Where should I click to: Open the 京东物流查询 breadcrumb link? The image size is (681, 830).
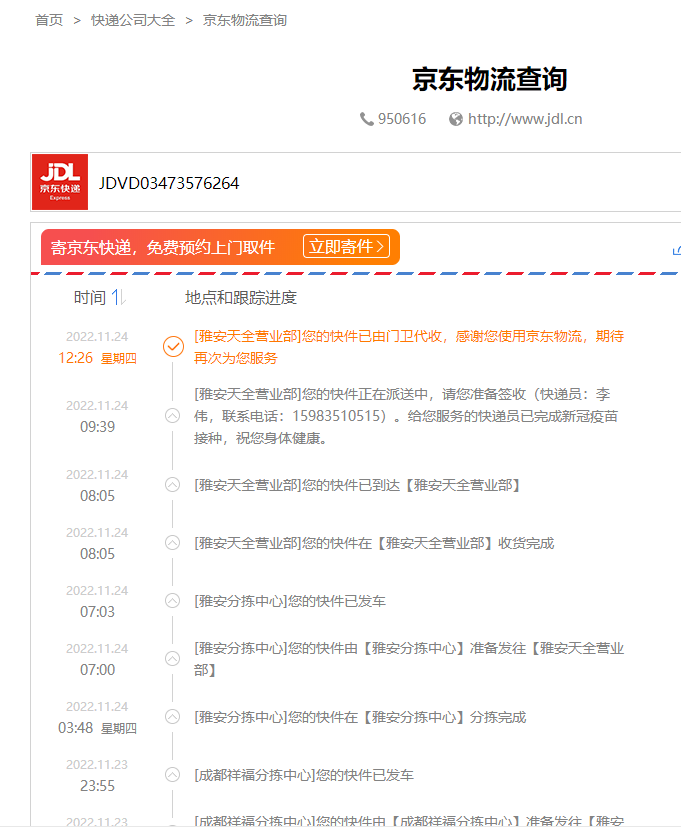pyautogui.click(x=244, y=20)
